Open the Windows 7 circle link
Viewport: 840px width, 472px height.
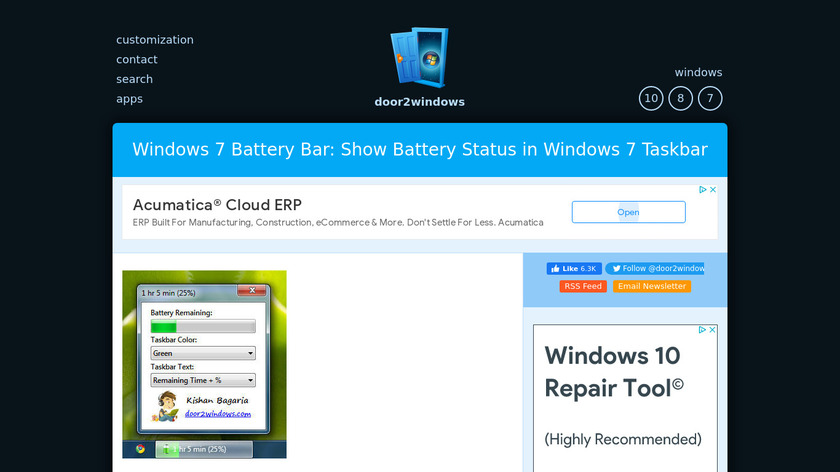[x=710, y=99]
